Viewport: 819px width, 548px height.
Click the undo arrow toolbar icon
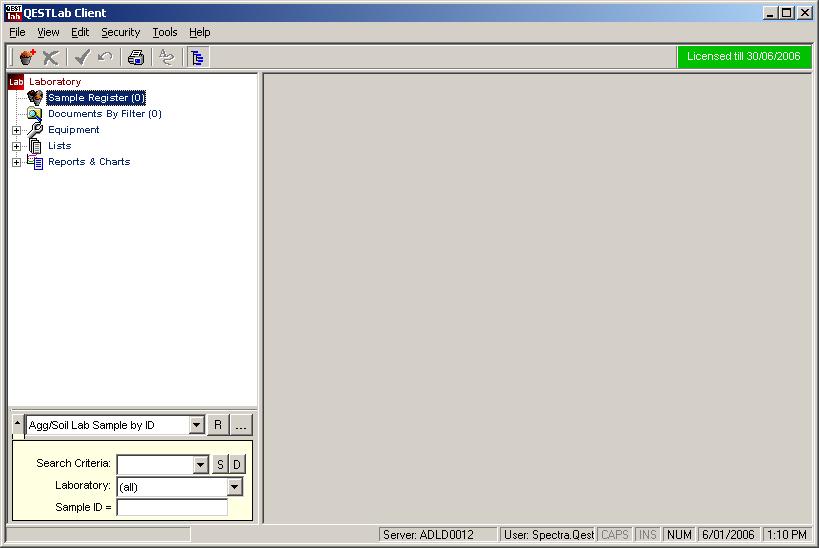[105, 57]
